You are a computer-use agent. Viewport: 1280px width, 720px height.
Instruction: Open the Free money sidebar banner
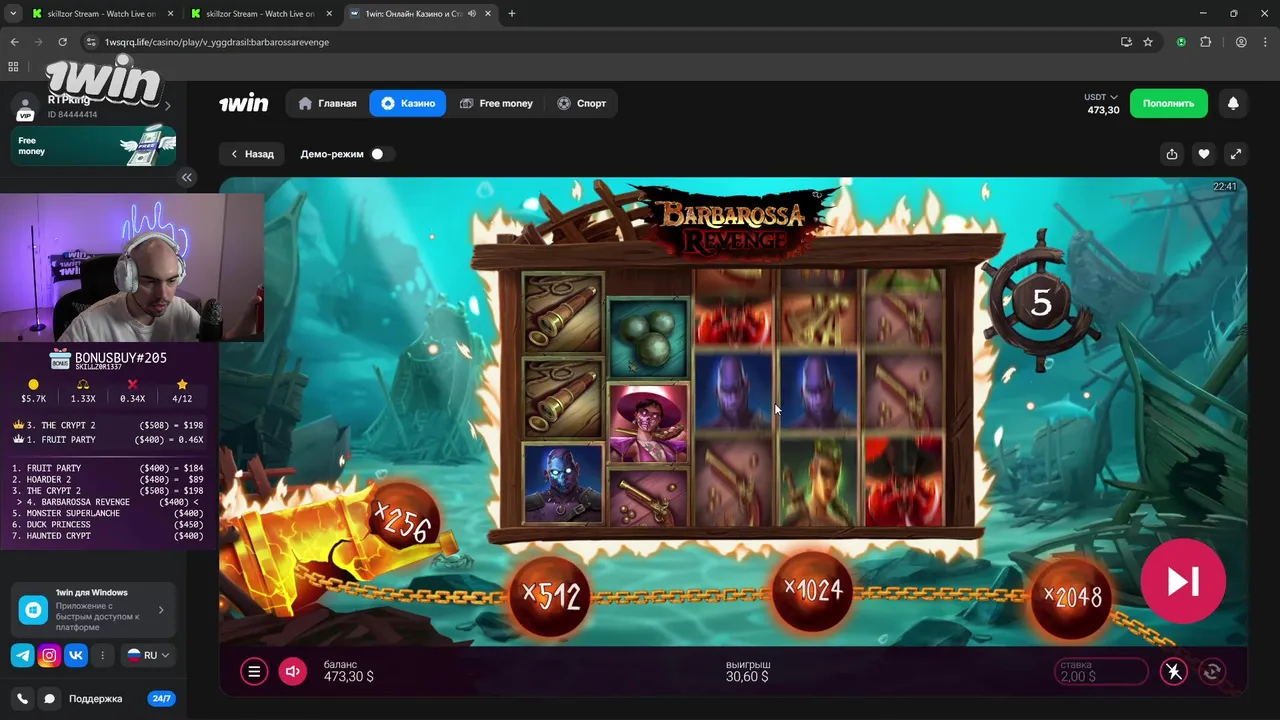[93, 146]
